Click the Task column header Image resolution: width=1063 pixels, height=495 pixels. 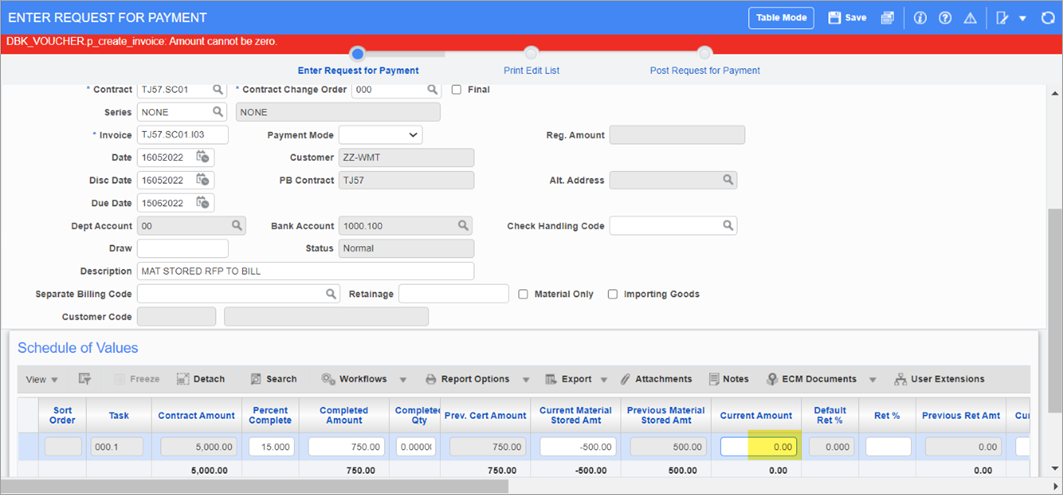point(119,415)
